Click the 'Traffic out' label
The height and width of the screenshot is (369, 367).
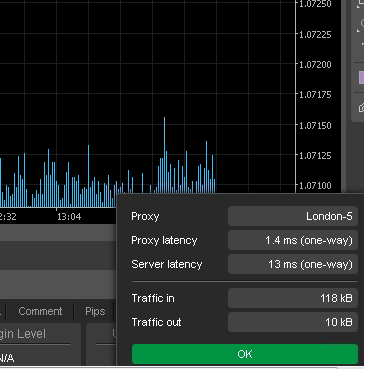click(x=156, y=322)
